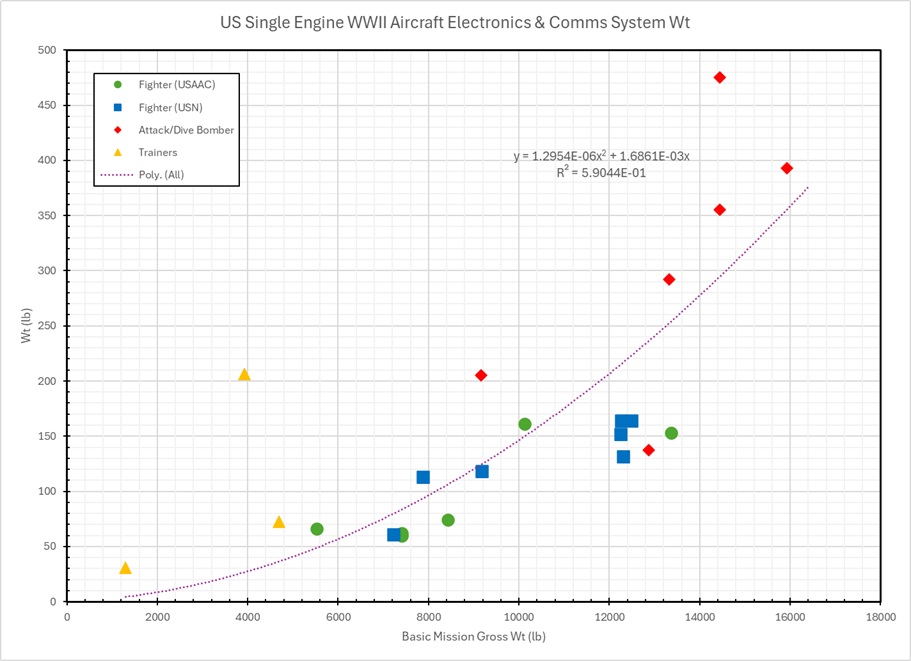Click the red diamond marker in the legend

pos(118,130)
